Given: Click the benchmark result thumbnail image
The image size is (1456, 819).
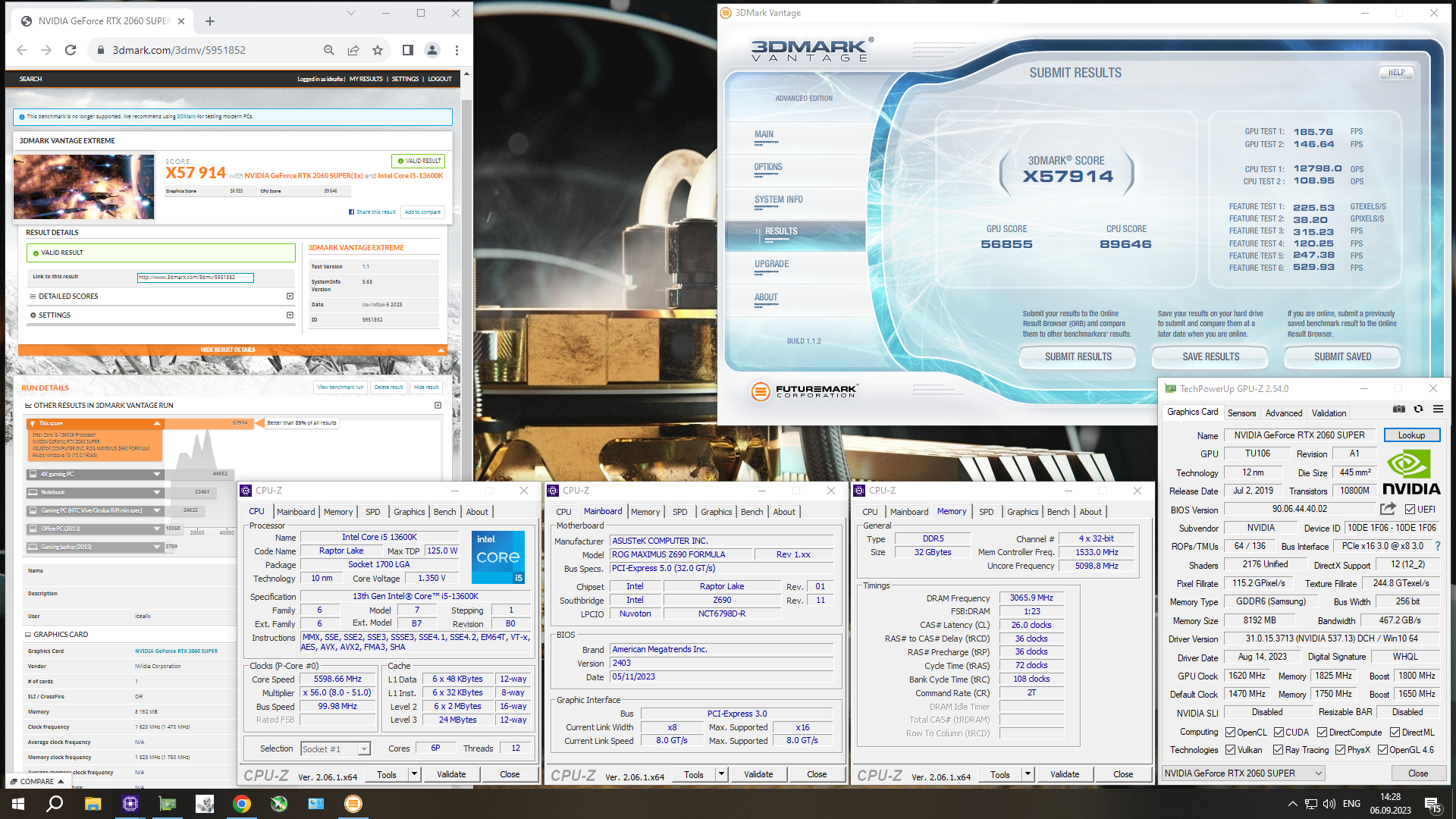Looking at the screenshot, I should 84,187.
